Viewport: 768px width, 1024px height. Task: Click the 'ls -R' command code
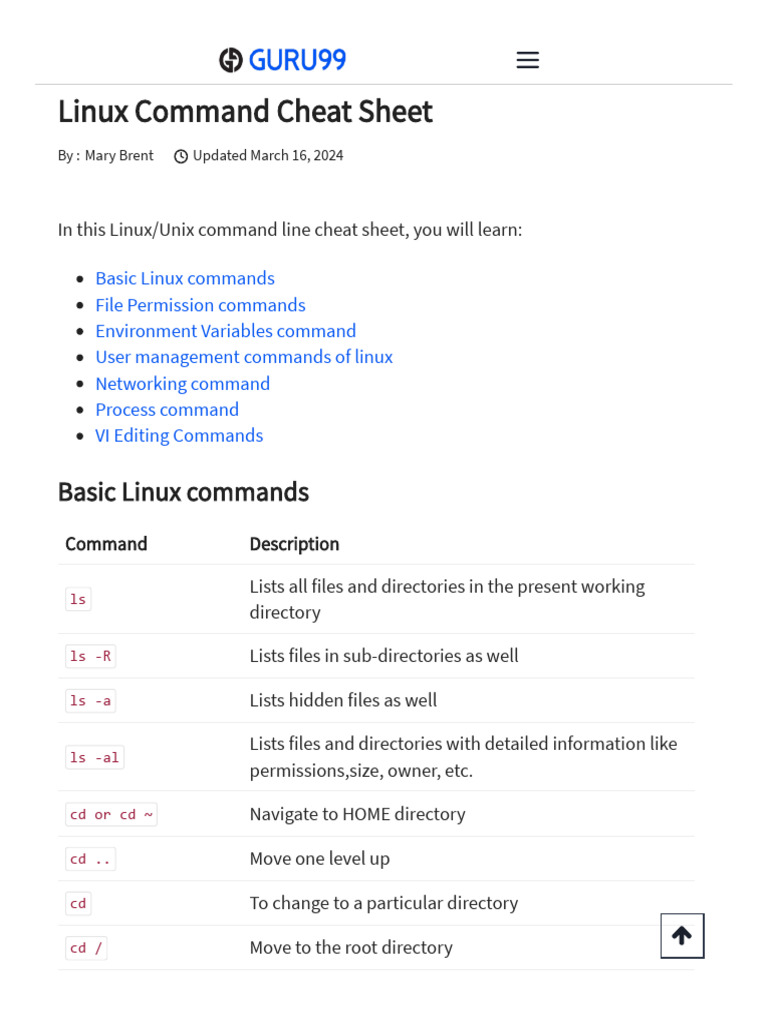point(90,656)
